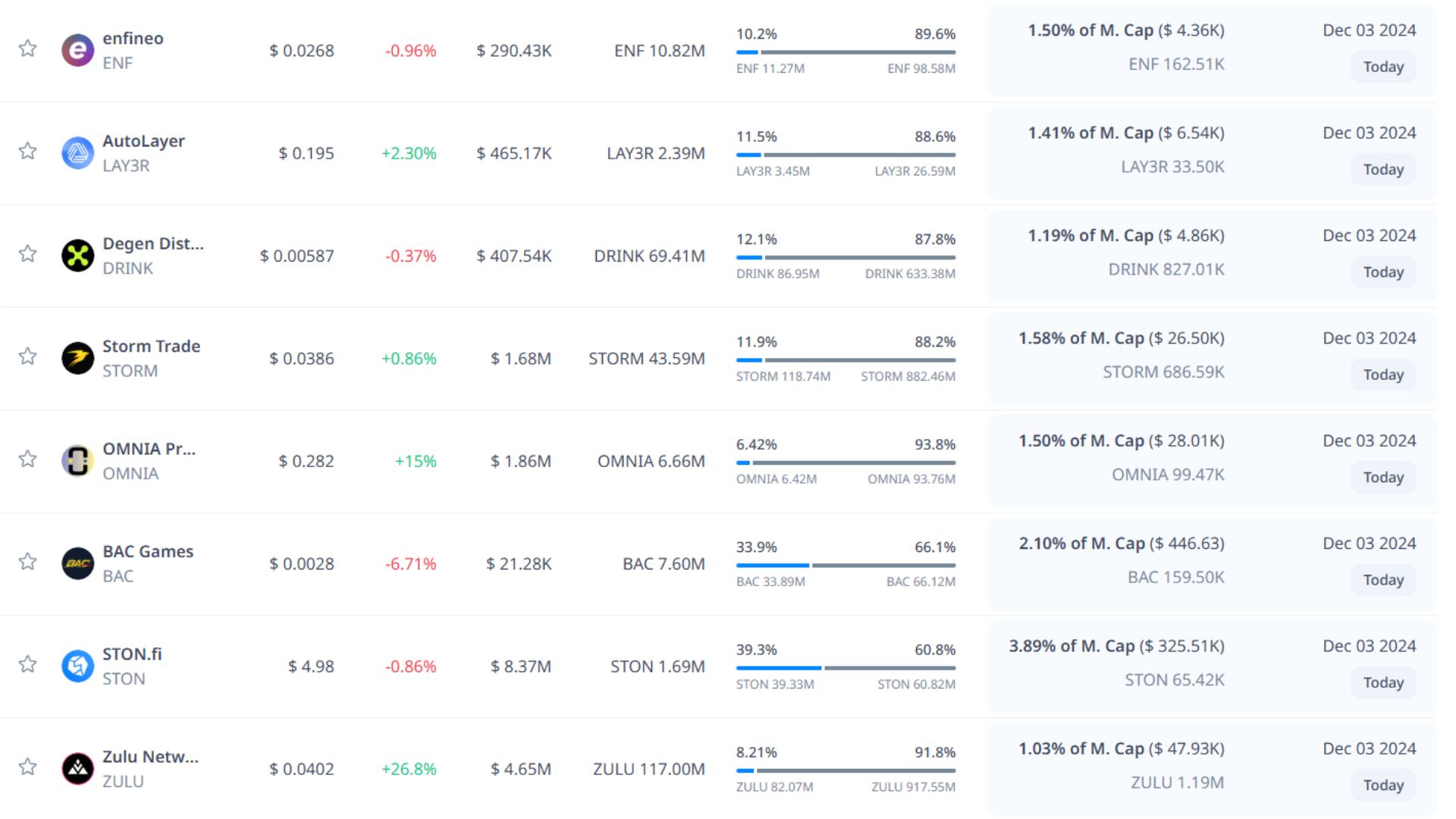1456x819 pixels.
Task: Click the AutoLayer token name link
Action: [x=143, y=141]
